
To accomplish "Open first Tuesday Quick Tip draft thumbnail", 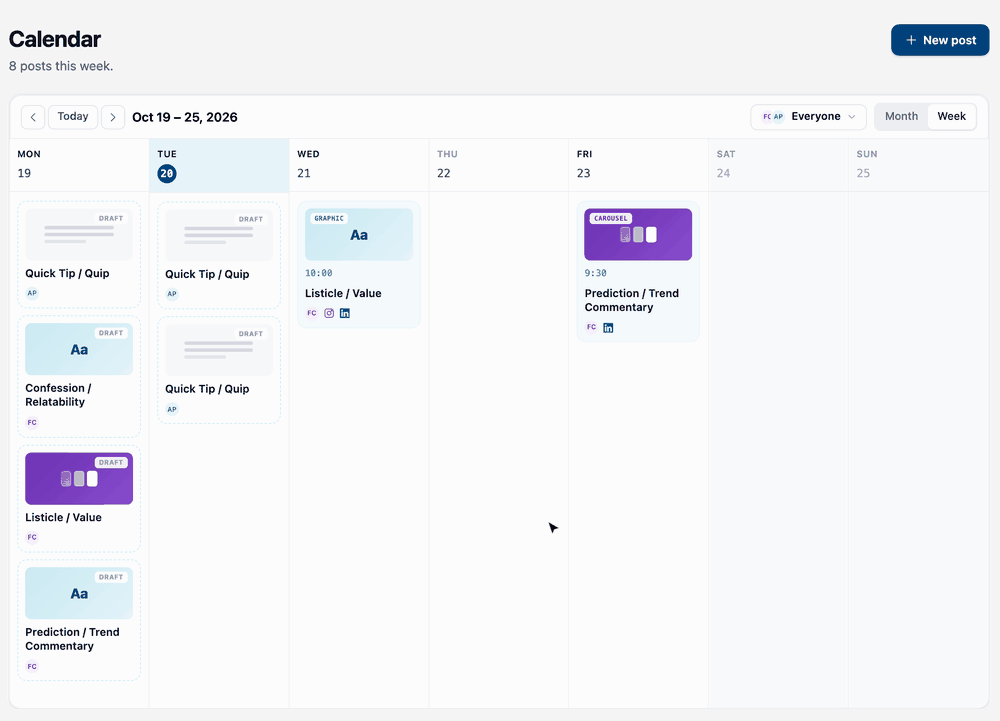I will tap(219, 235).
